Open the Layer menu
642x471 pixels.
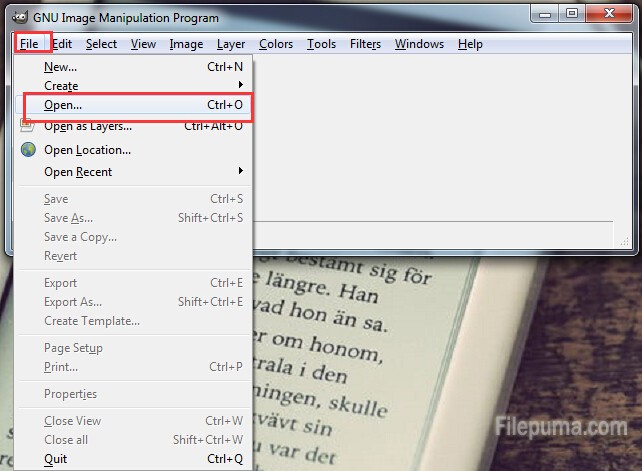click(x=231, y=44)
